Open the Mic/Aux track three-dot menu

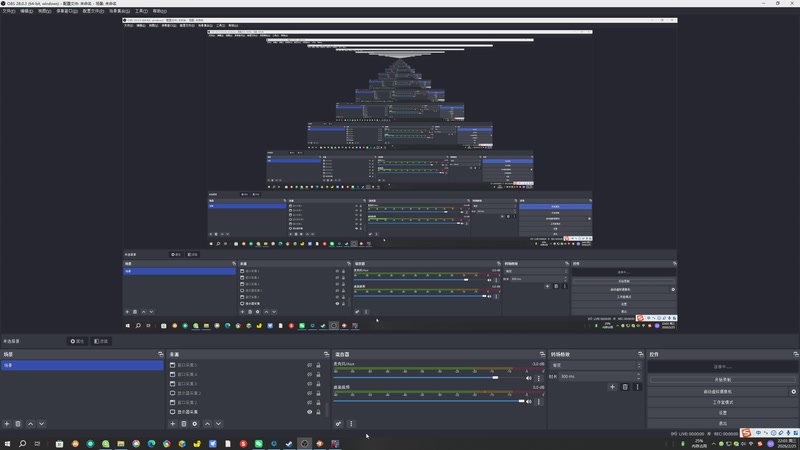(x=538, y=378)
